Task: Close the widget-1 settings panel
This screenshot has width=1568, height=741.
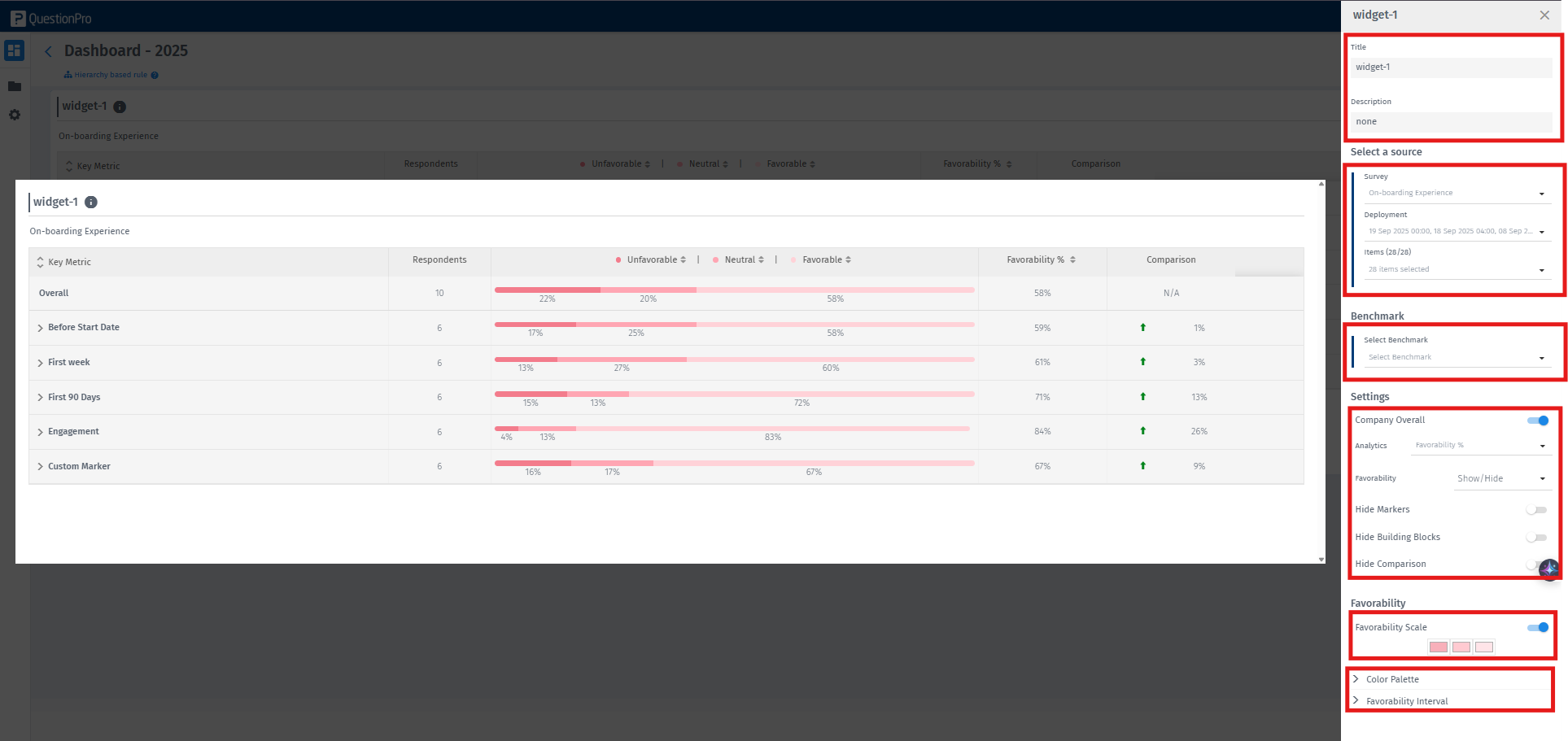Action: [x=1544, y=15]
